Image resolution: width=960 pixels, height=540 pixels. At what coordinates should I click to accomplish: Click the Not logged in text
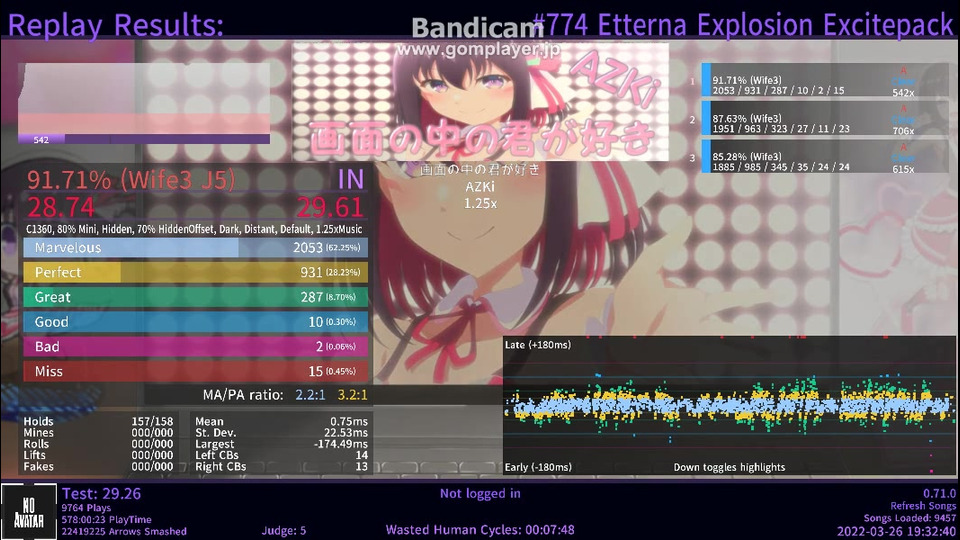coord(480,493)
